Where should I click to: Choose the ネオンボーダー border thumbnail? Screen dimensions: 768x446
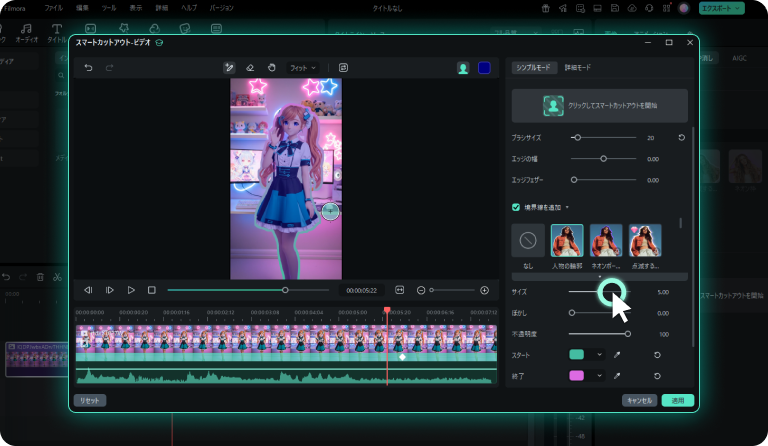(606, 241)
